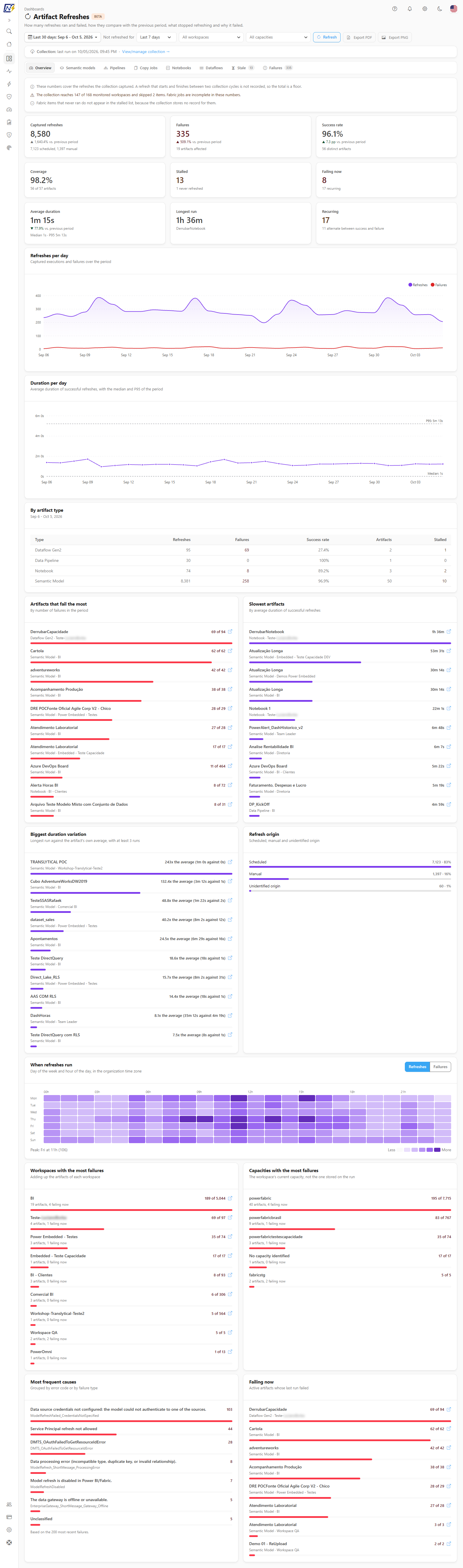
Task: Open the Failures tab
Action: coord(278,68)
